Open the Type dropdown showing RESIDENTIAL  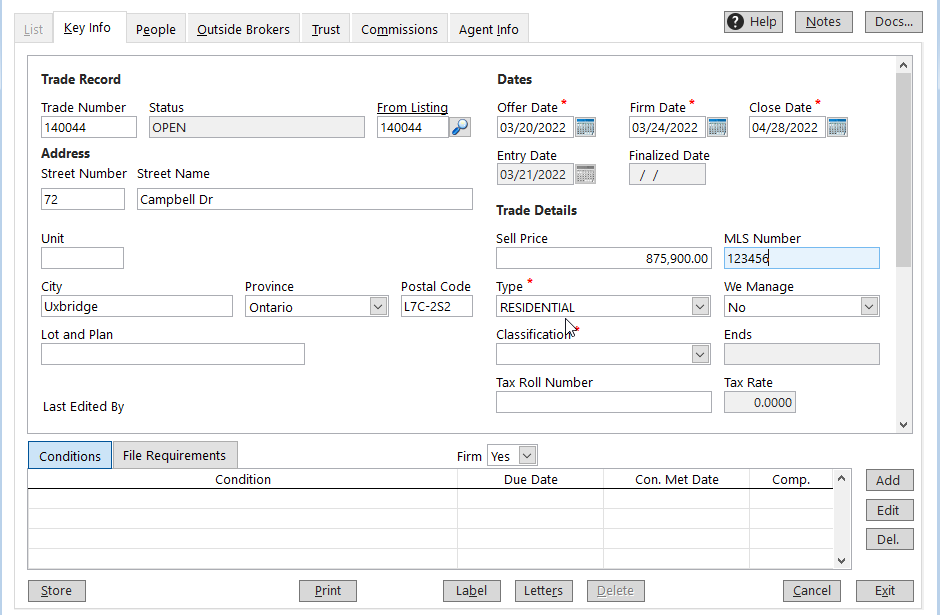tap(701, 306)
